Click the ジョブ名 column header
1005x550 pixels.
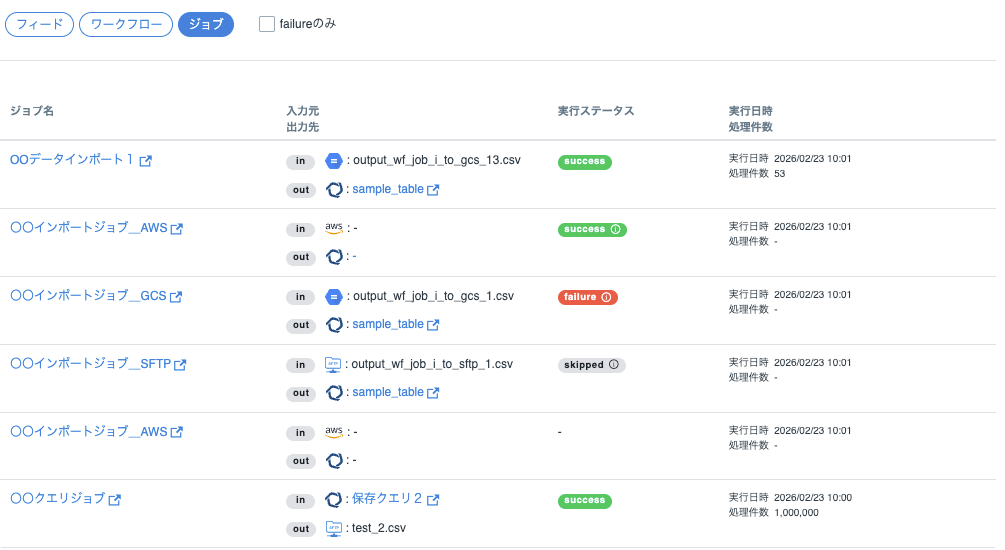(x=32, y=111)
